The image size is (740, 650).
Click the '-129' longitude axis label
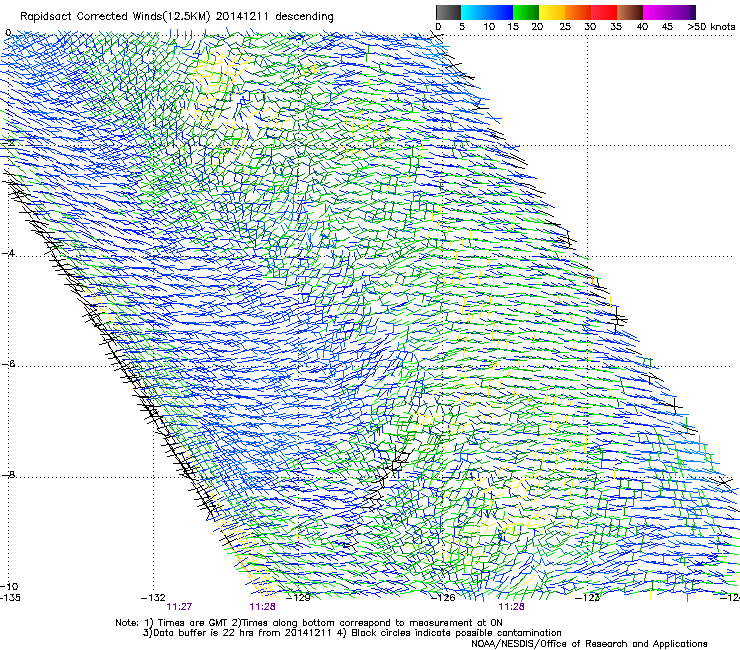pos(299,598)
